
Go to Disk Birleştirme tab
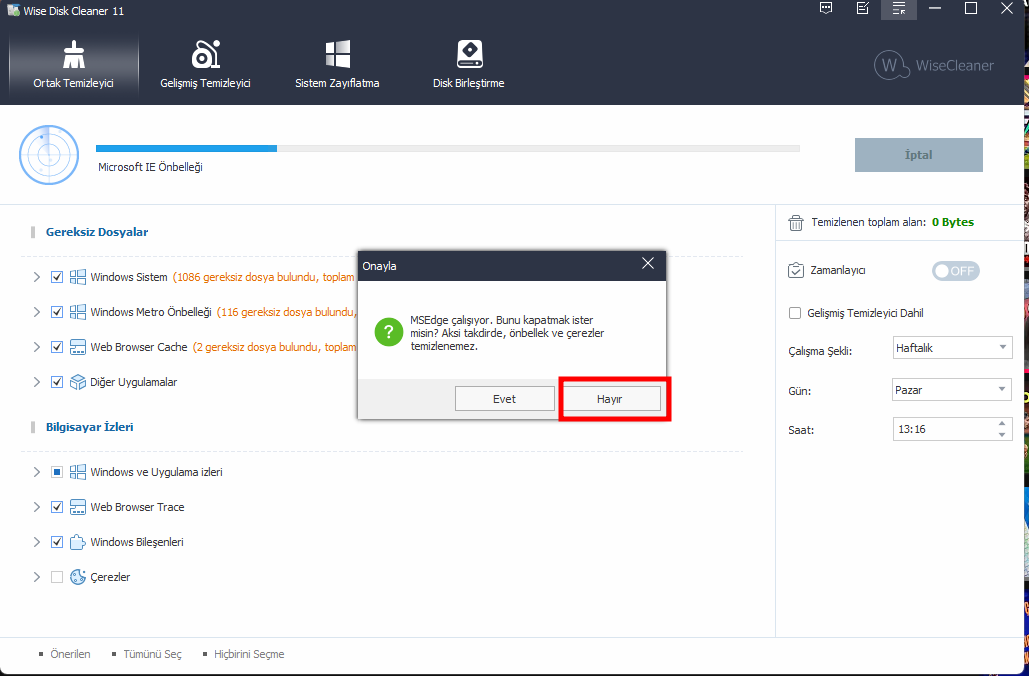pos(469,64)
